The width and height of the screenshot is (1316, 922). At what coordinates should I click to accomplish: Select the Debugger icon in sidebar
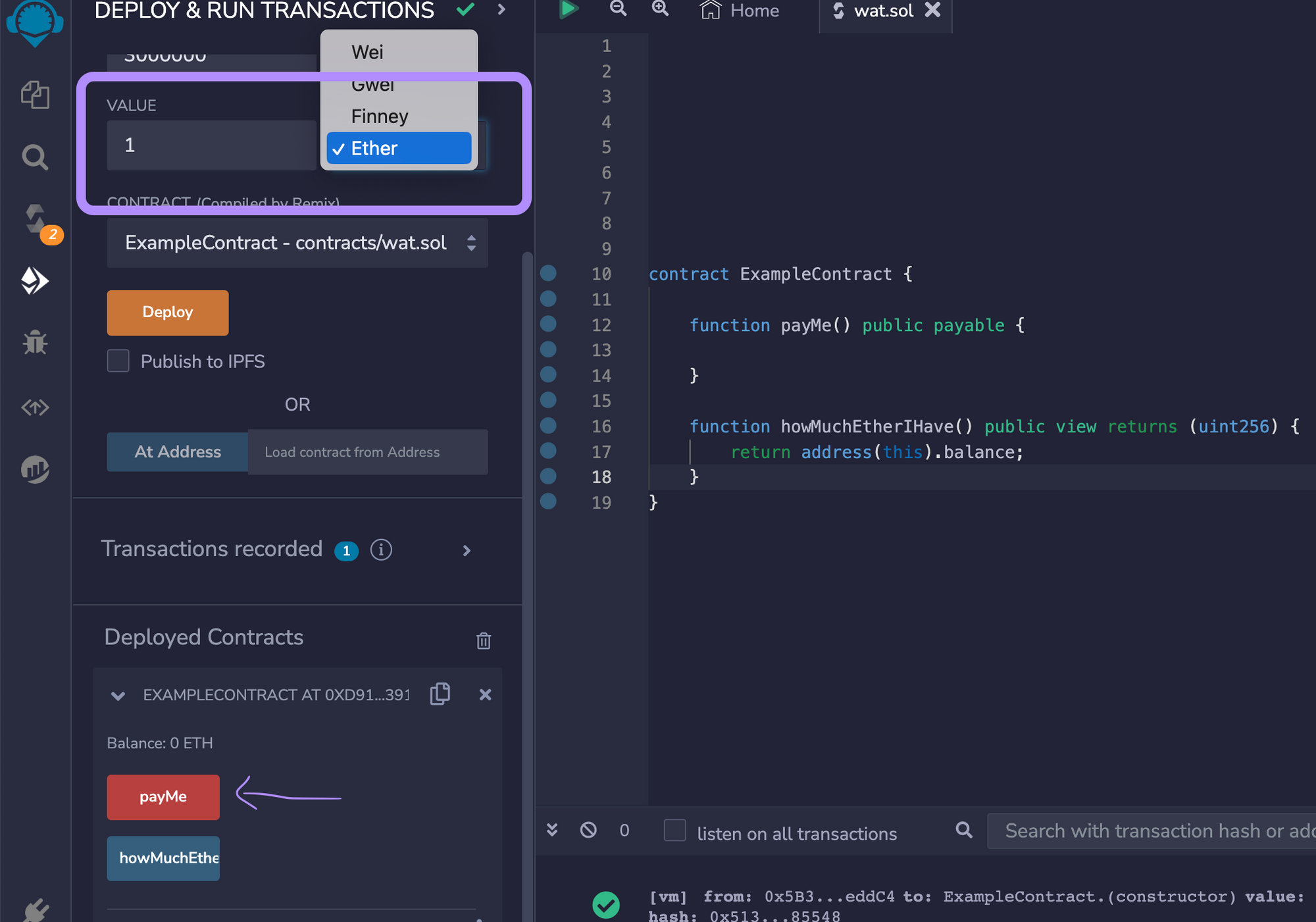point(34,342)
